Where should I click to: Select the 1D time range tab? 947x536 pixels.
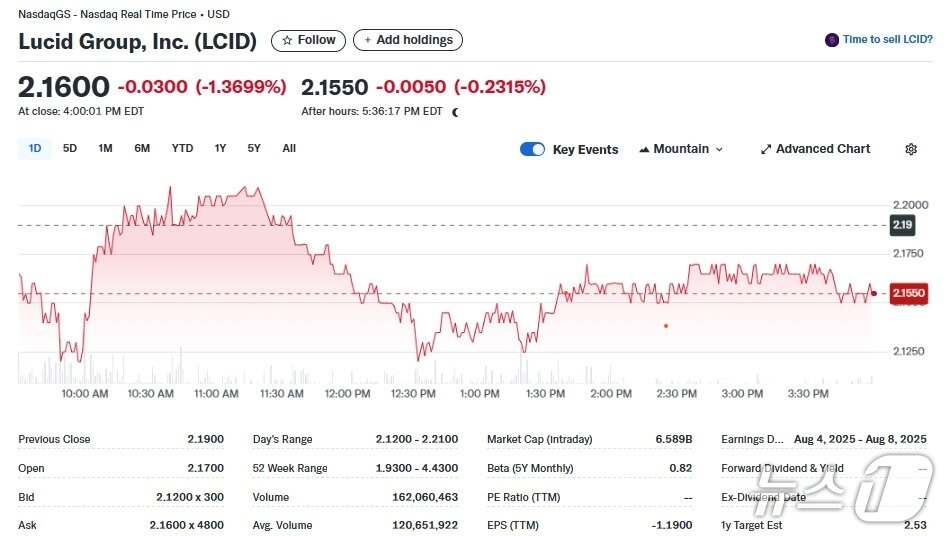click(x=35, y=148)
